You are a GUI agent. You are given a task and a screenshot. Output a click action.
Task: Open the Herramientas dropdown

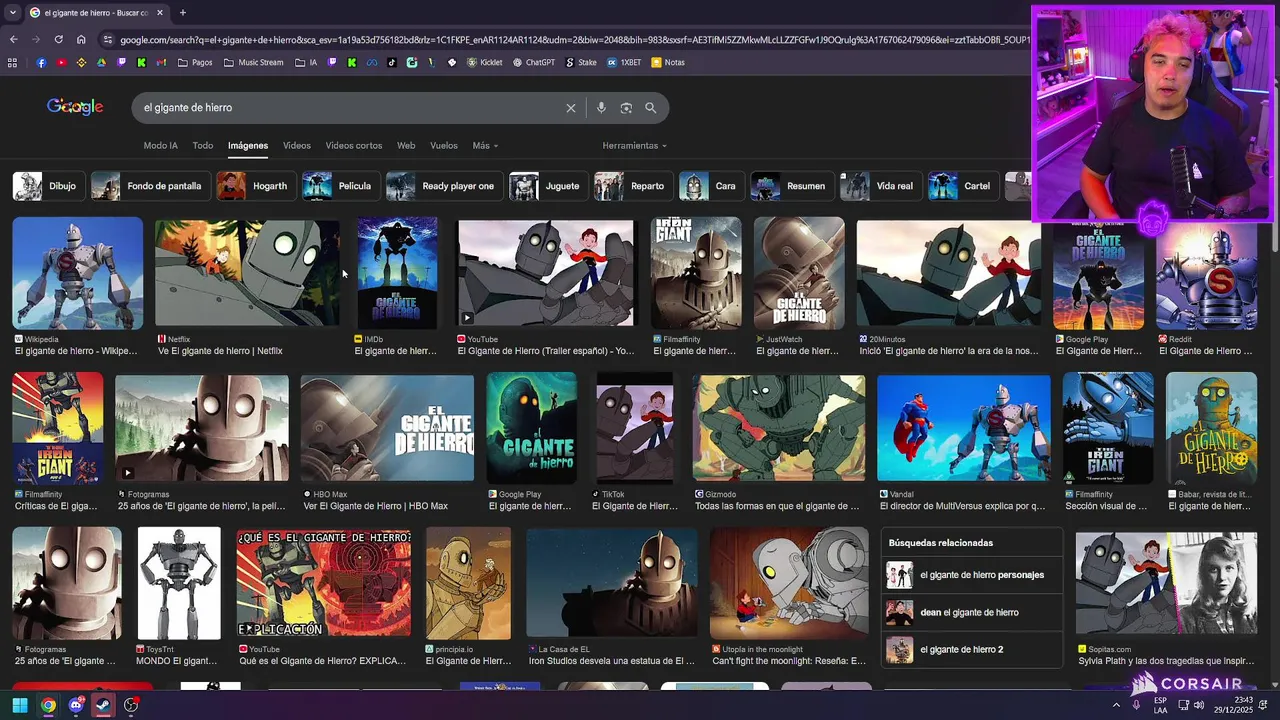(x=634, y=146)
